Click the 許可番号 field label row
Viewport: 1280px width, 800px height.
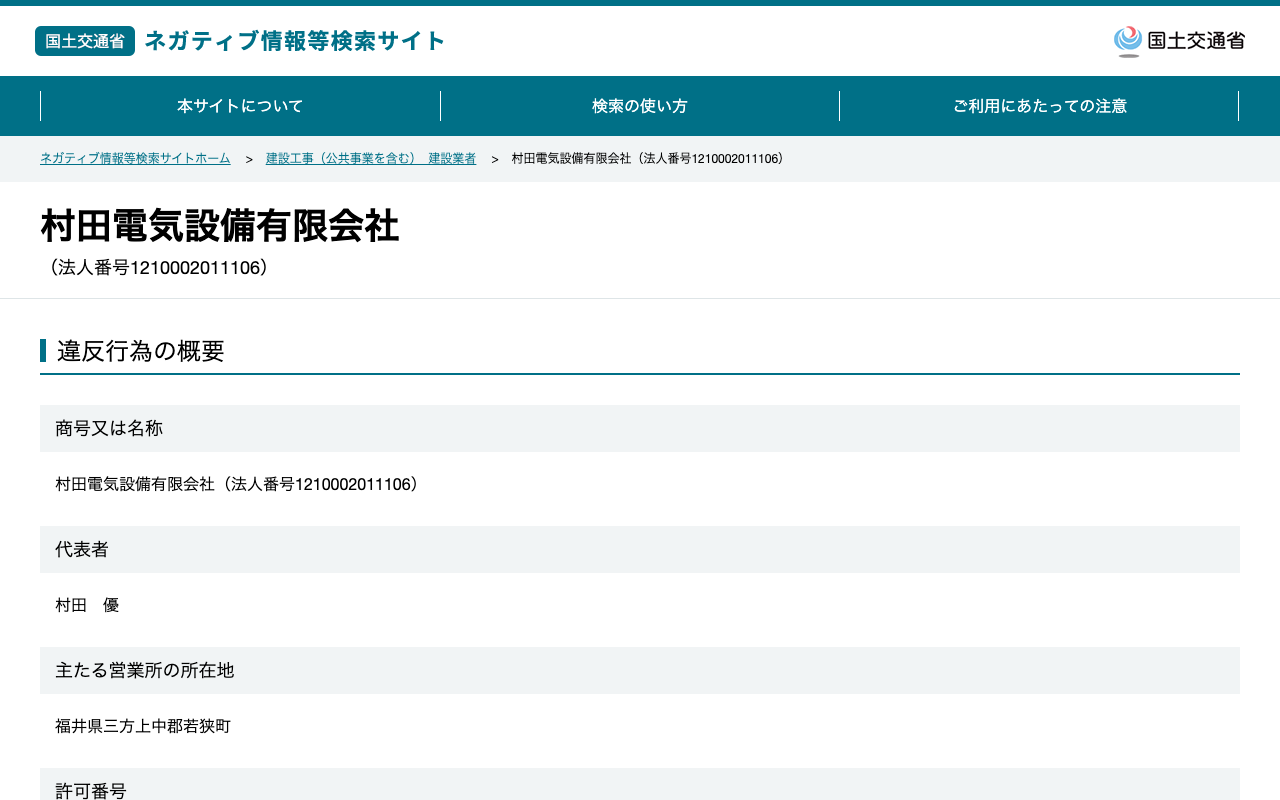pyautogui.click(x=640, y=785)
